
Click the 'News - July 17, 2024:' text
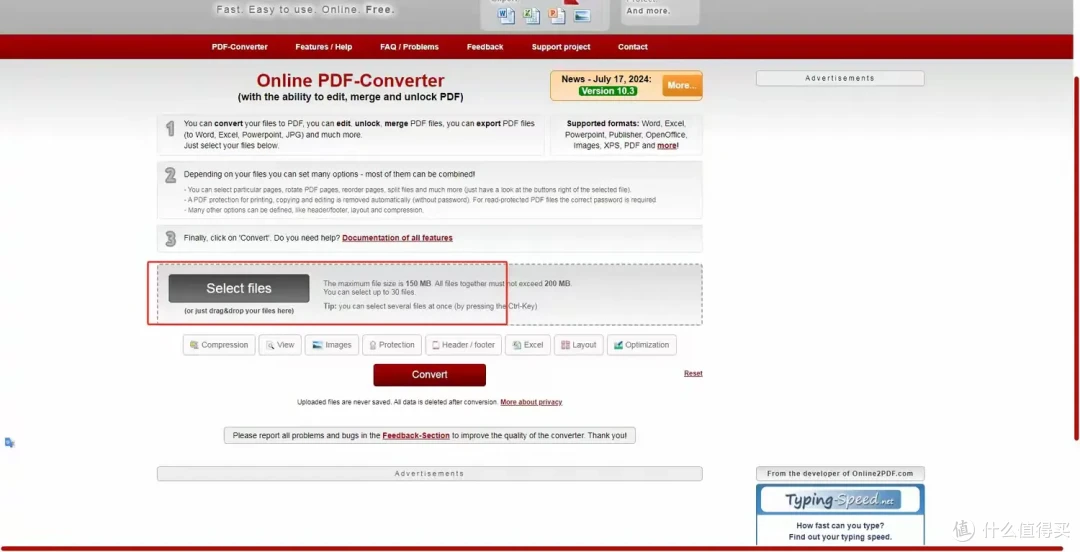(606, 79)
